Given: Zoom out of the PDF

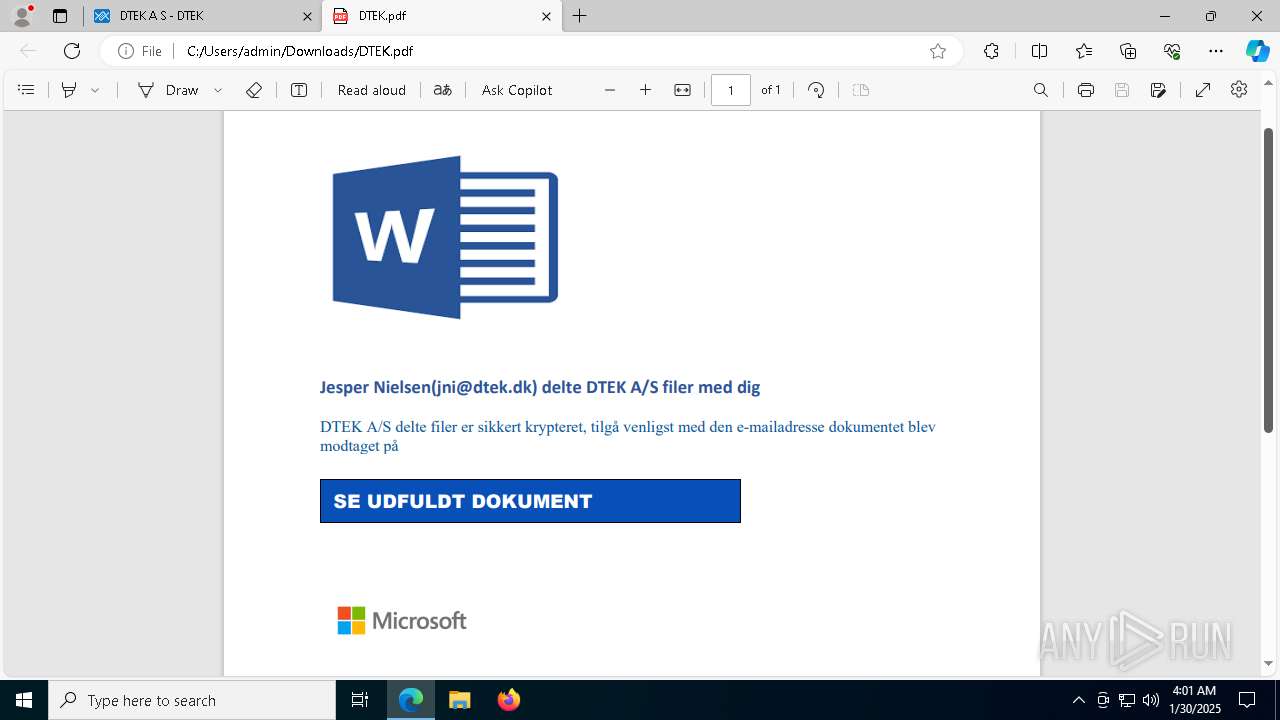Looking at the screenshot, I should pos(610,90).
